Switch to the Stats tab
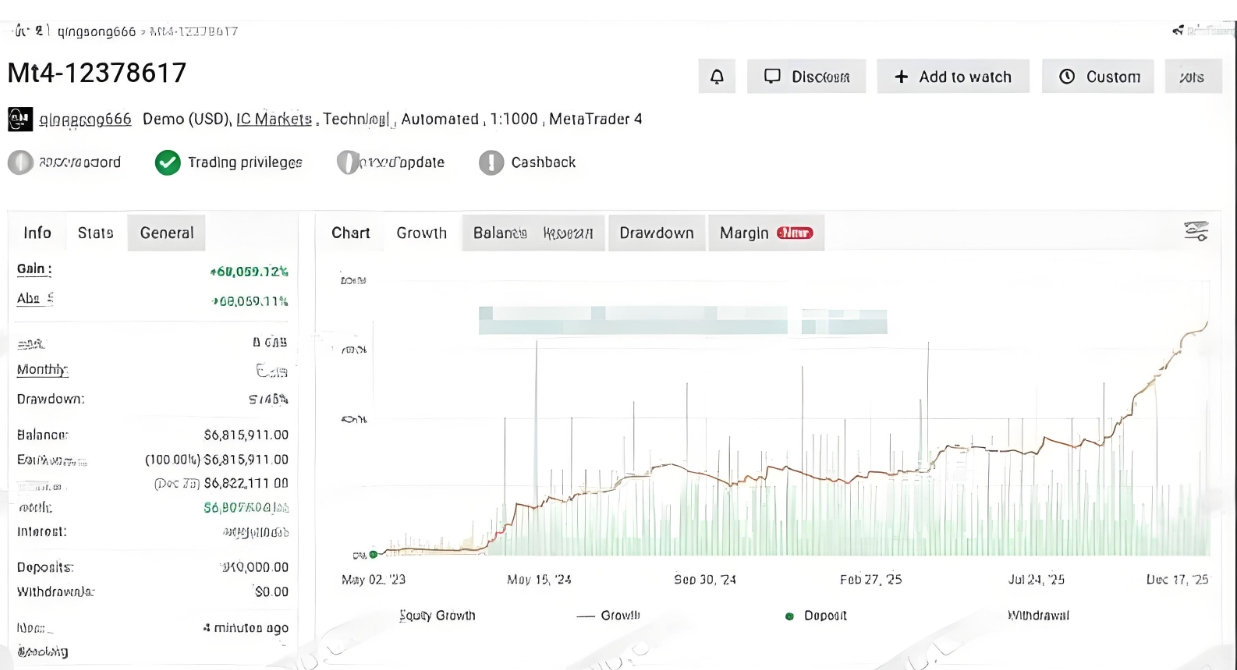Image resolution: width=1237 pixels, height=670 pixels. click(95, 233)
